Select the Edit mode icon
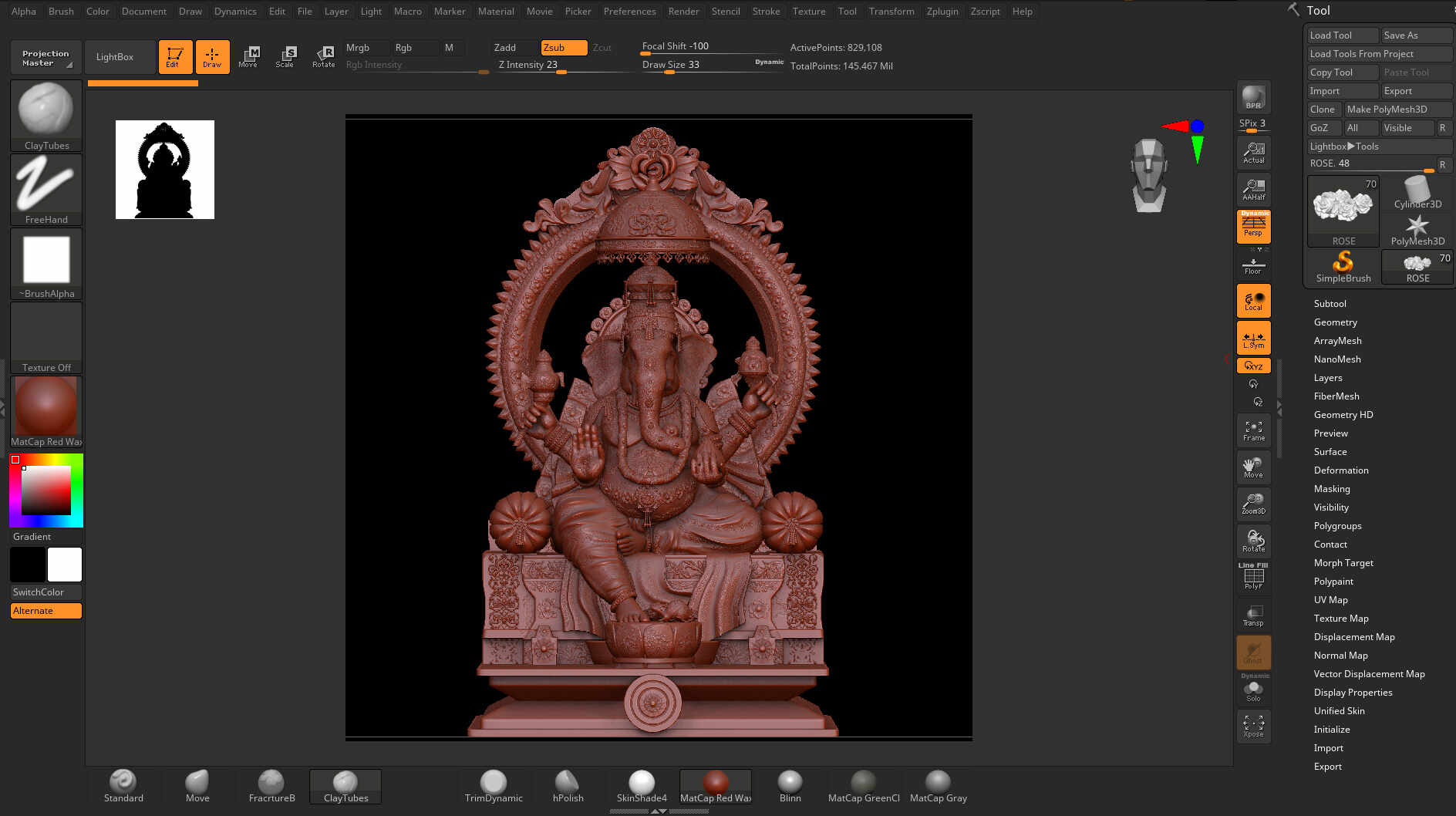 [175, 57]
